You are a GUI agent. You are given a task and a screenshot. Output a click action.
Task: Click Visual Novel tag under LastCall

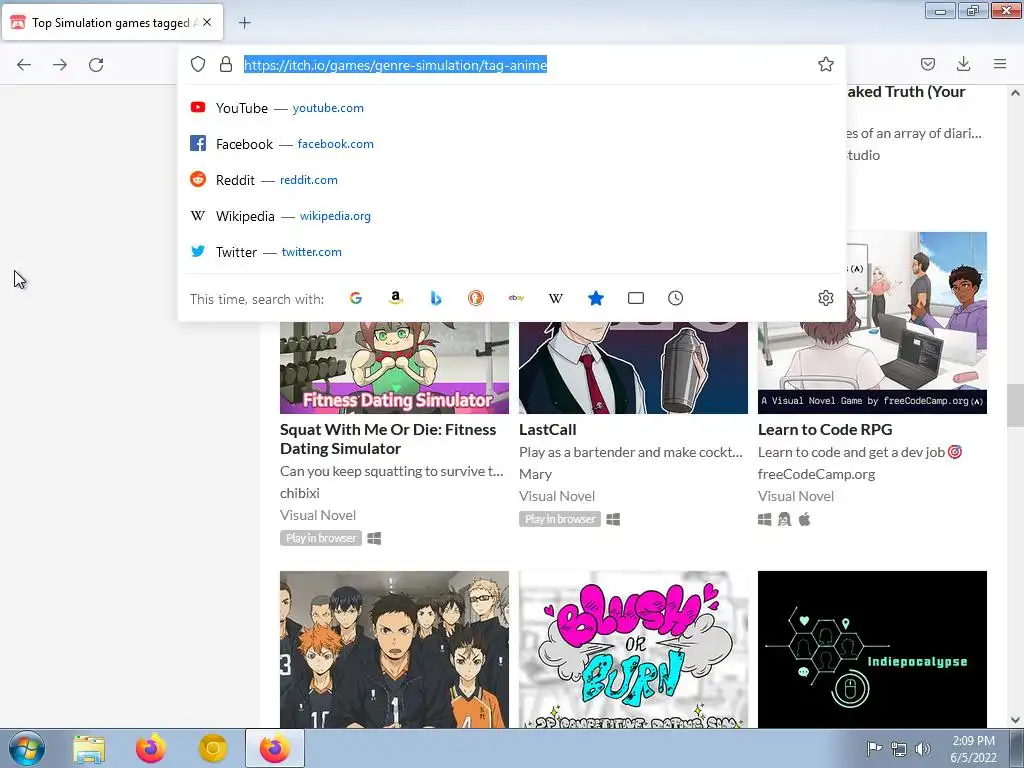click(557, 496)
